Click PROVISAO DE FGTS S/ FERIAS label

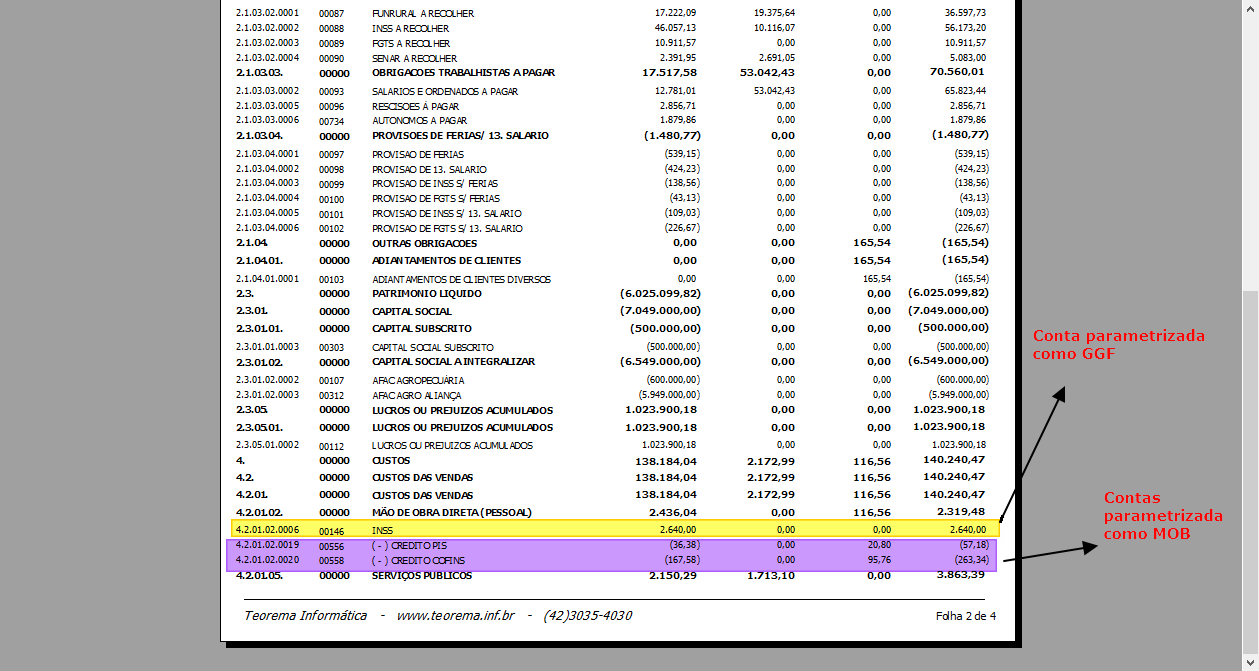click(x=436, y=199)
